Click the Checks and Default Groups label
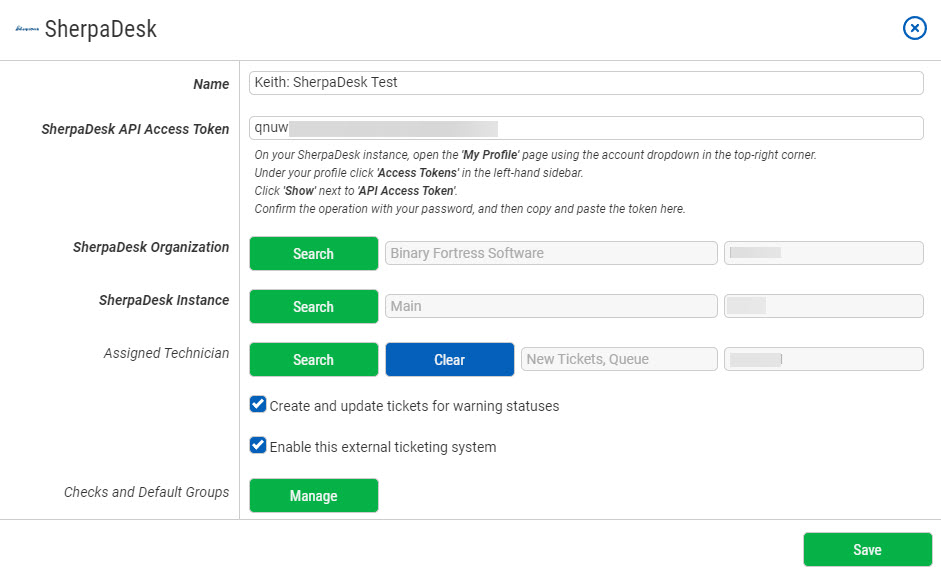Screen dimensions: 941x575 click(x=146, y=492)
